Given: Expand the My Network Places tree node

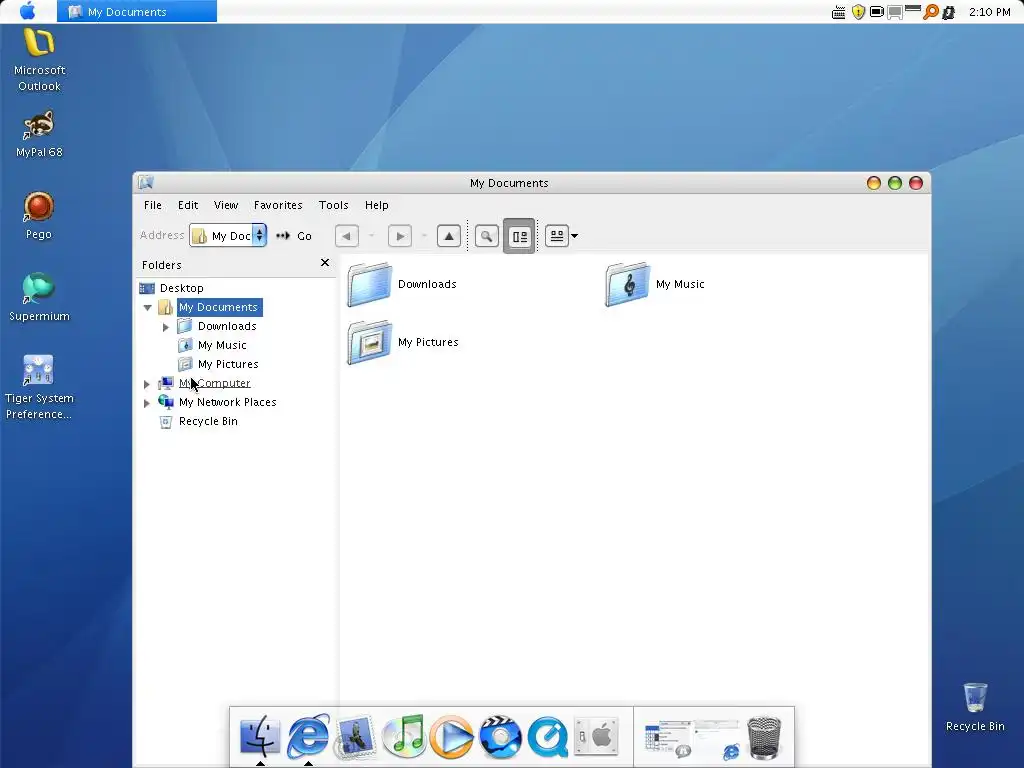Looking at the screenshot, I should (147, 403).
